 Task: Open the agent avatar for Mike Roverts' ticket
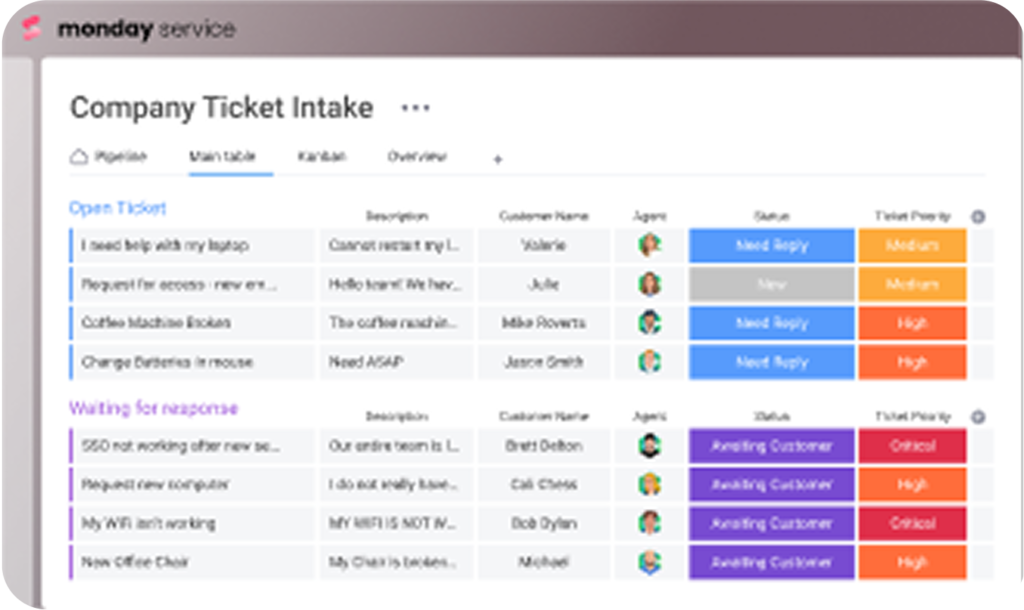tap(649, 323)
